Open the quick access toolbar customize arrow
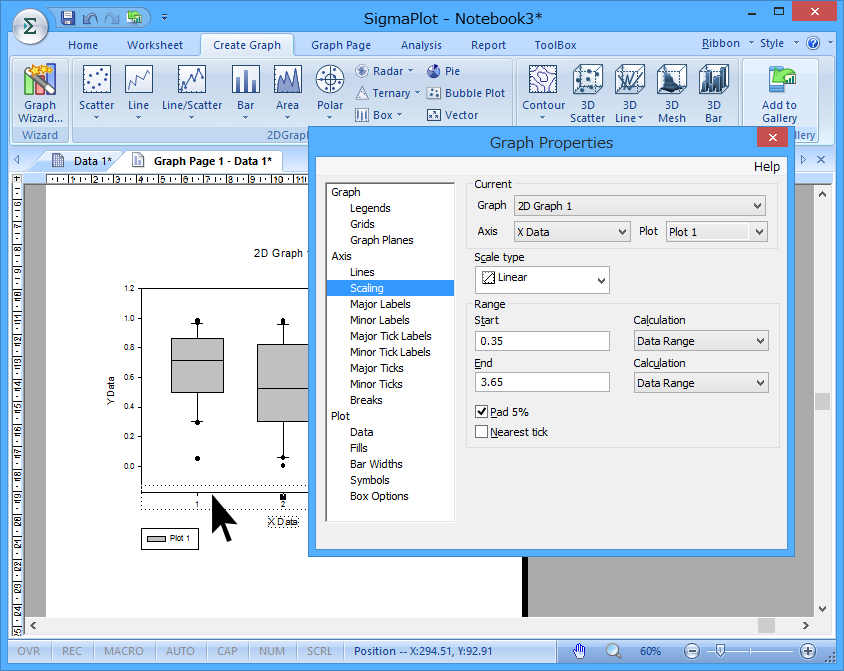Viewport: 844px width, 671px height. click(165, 18)
